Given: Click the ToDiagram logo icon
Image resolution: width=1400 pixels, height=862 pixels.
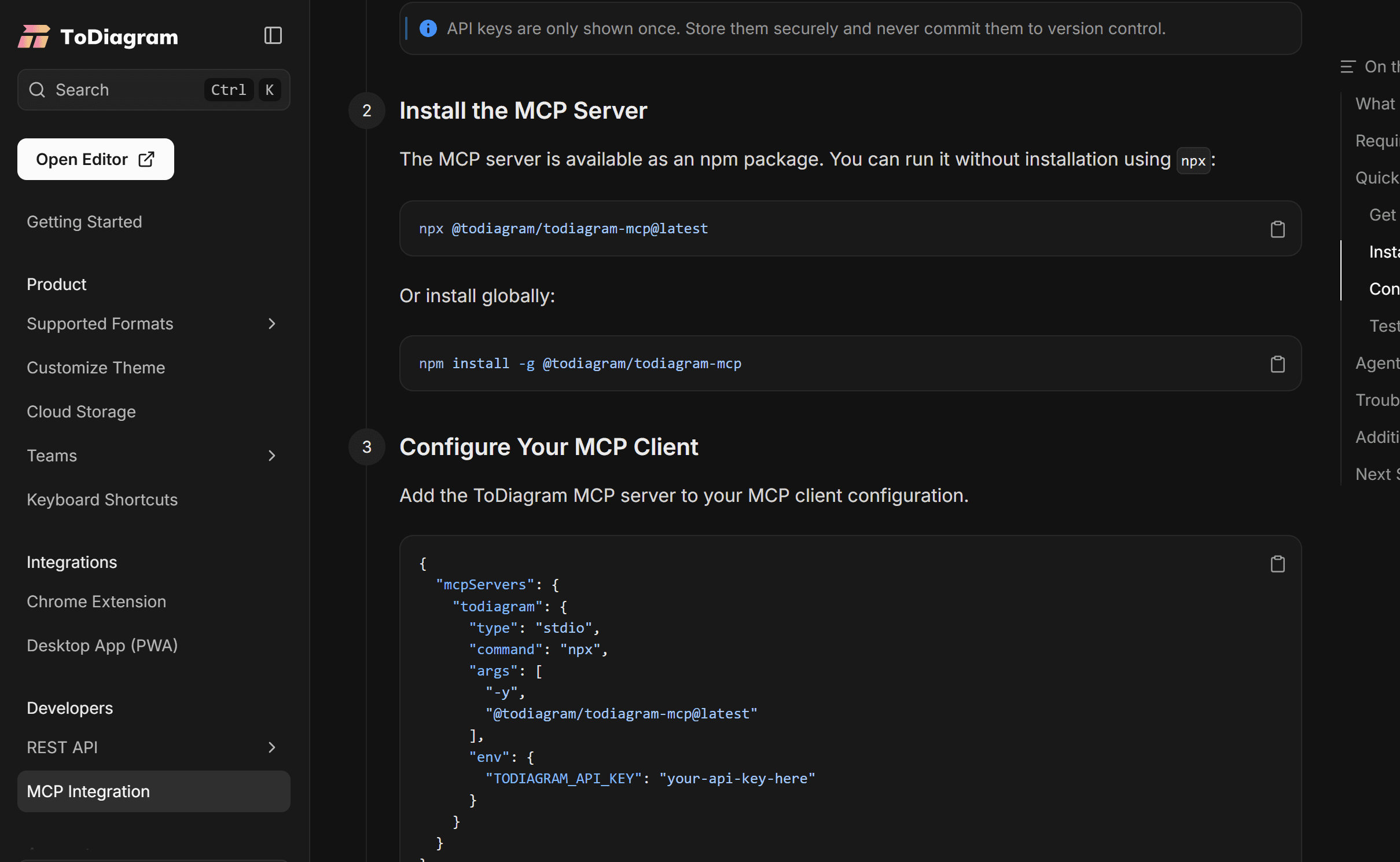Looking at the screenshot, I should 34,36.
